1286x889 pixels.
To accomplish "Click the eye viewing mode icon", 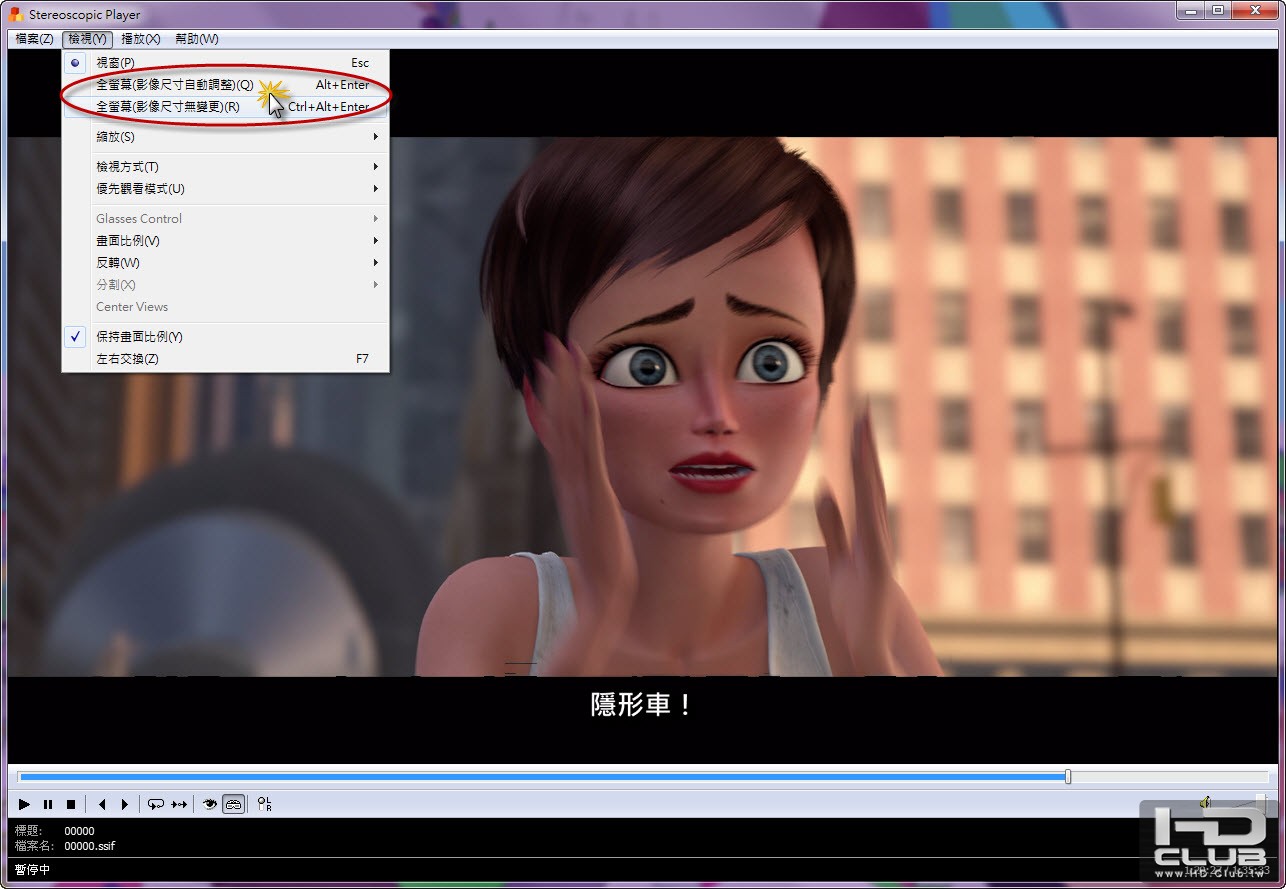I will pyautogui.click(x=210, y=804).
